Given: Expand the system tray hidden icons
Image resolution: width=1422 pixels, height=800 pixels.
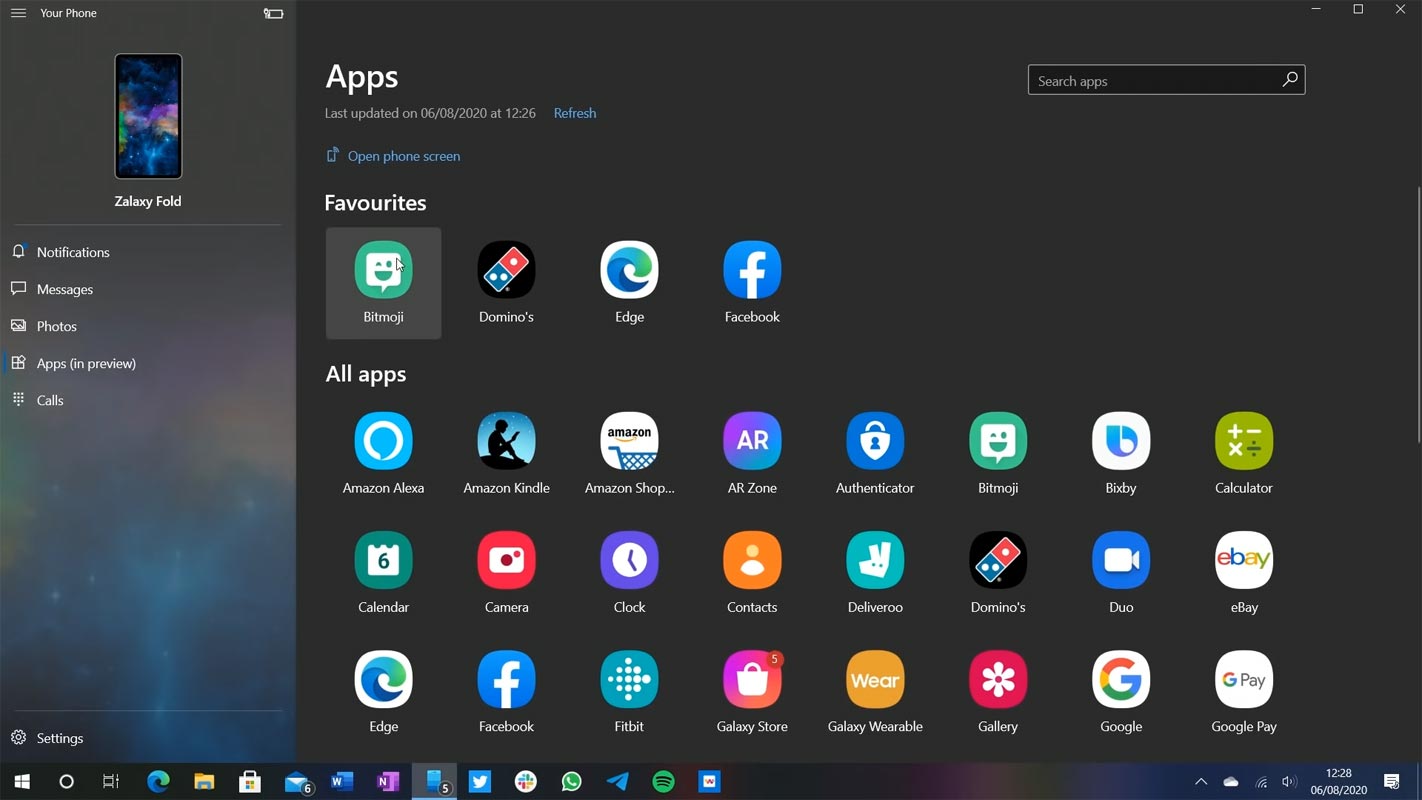Looking at the screenshot, I should click(1201, 781).
